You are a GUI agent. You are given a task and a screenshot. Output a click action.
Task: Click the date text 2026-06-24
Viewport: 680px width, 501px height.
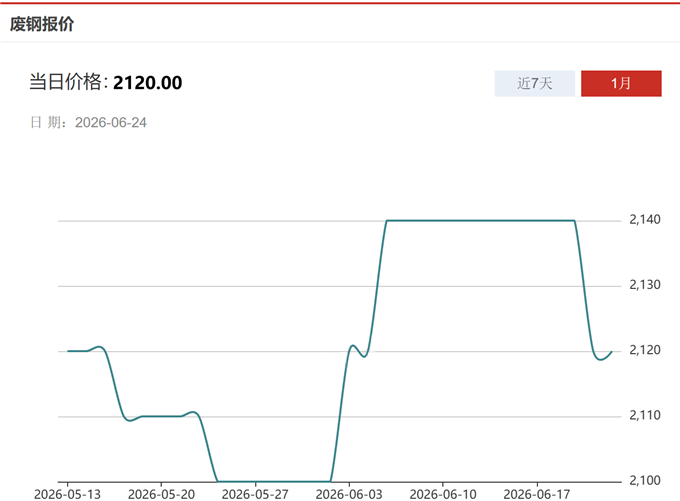[111, 123]
